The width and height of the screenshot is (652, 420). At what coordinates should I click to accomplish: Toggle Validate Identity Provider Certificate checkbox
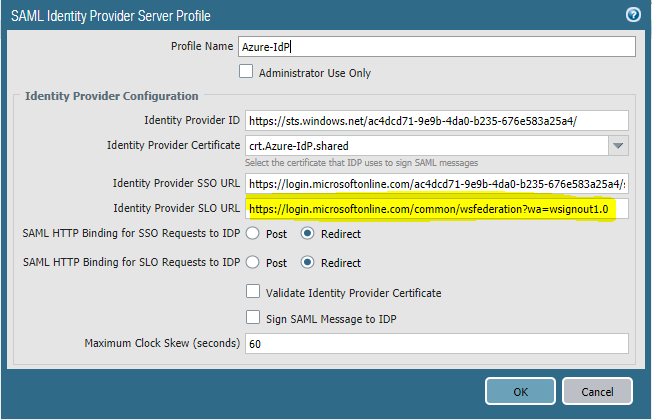pyautogui.click(x=253, y=293)
